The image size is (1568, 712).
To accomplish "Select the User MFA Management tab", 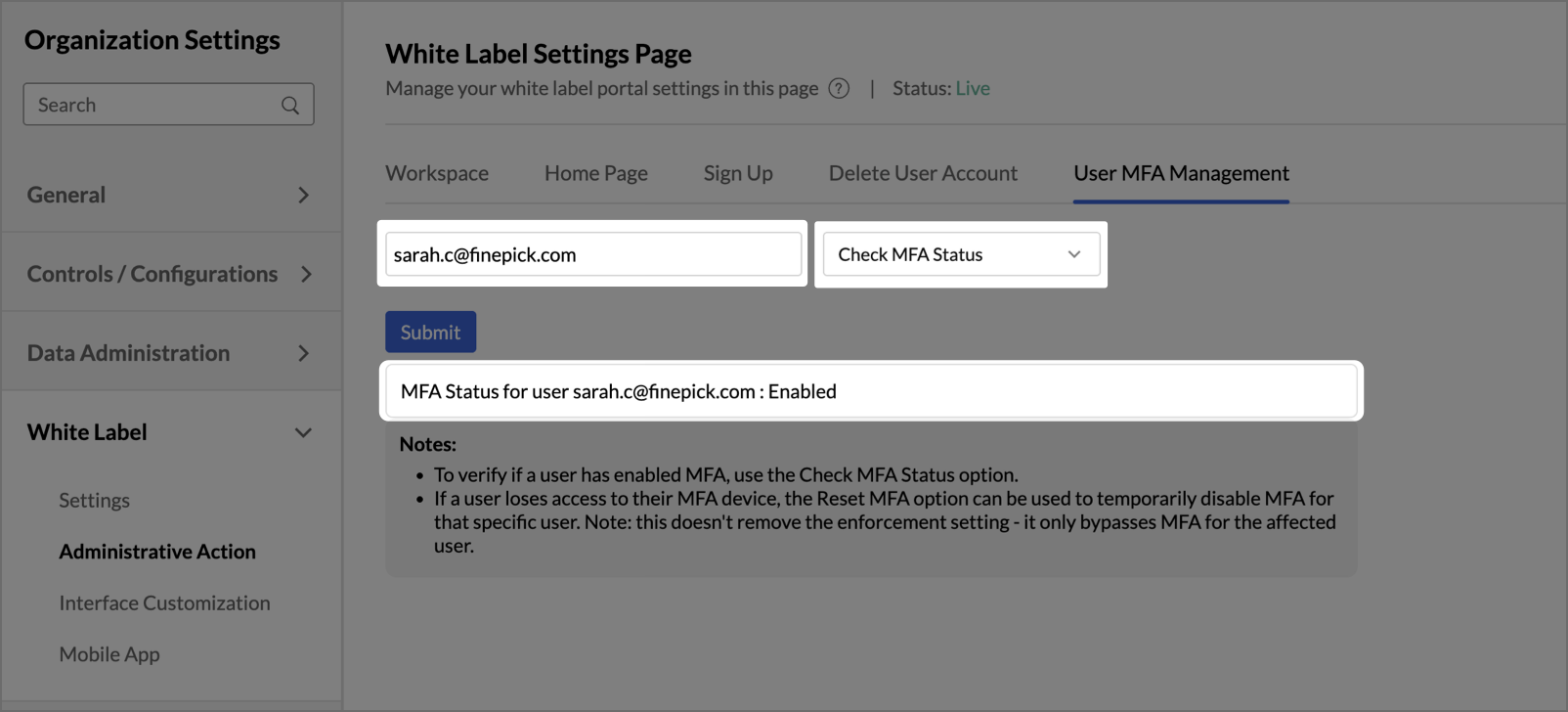I will 1181,173.
